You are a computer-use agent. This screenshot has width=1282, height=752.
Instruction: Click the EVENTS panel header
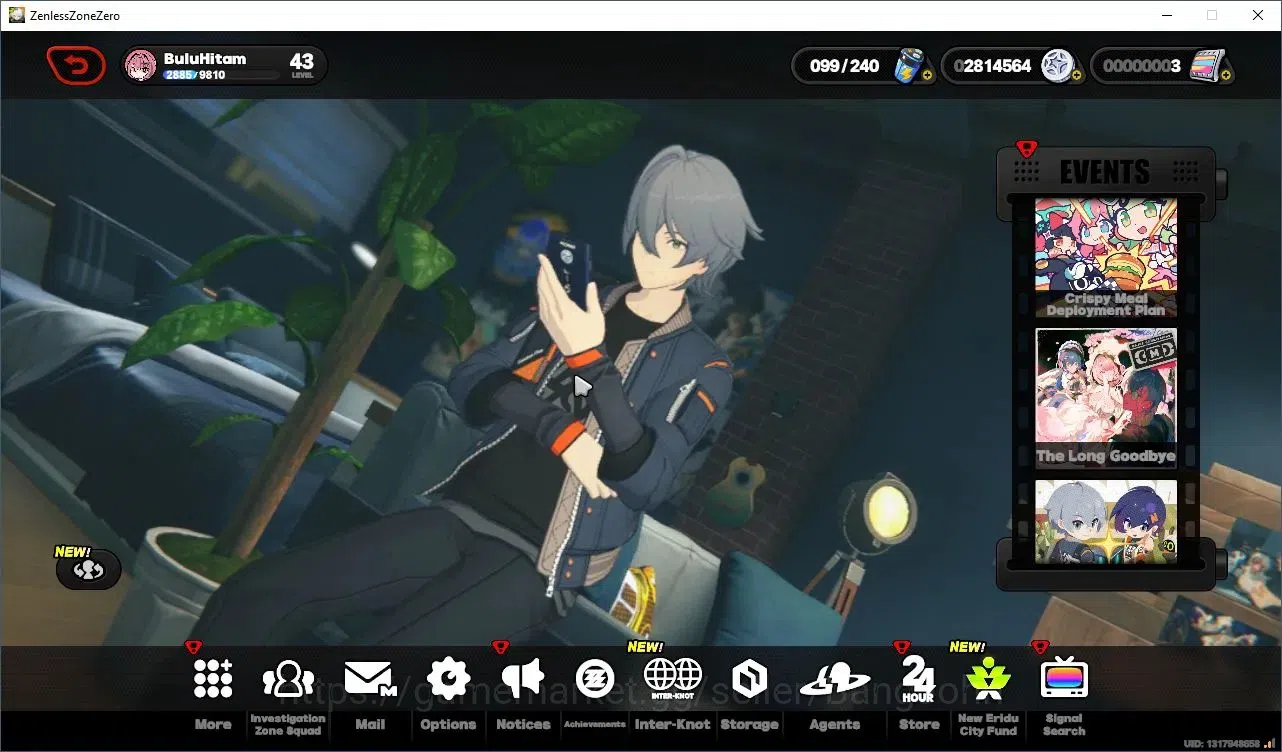[x=1105, y=171]
